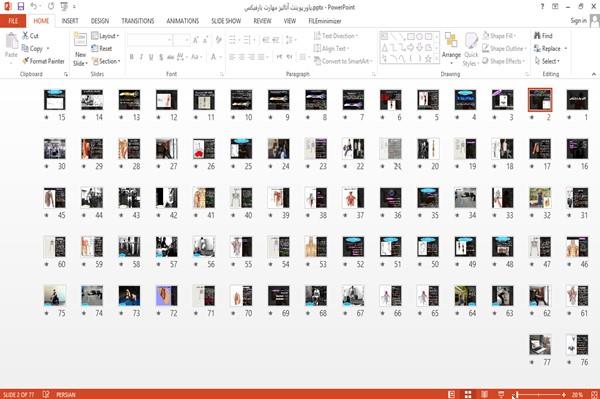Click the Undo arrow in title bar
This screenshot has height=399, width=600.
[34, 7]
